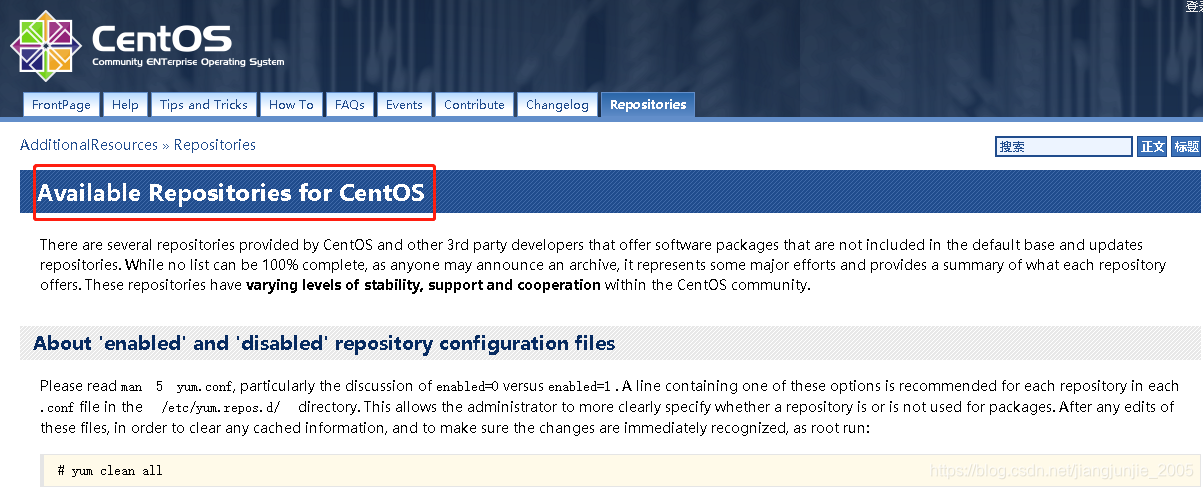Click the CentOS logo icon

[46, 47]
